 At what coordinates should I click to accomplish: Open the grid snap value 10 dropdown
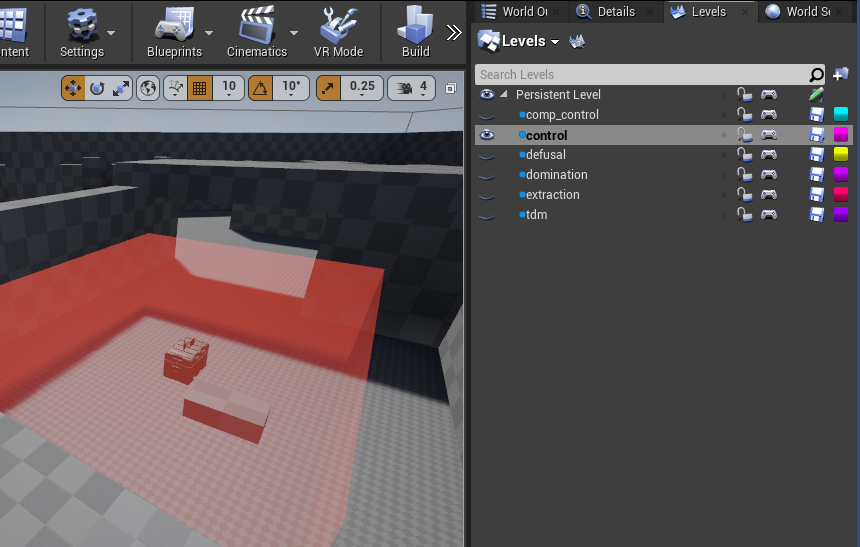[229, 88]
